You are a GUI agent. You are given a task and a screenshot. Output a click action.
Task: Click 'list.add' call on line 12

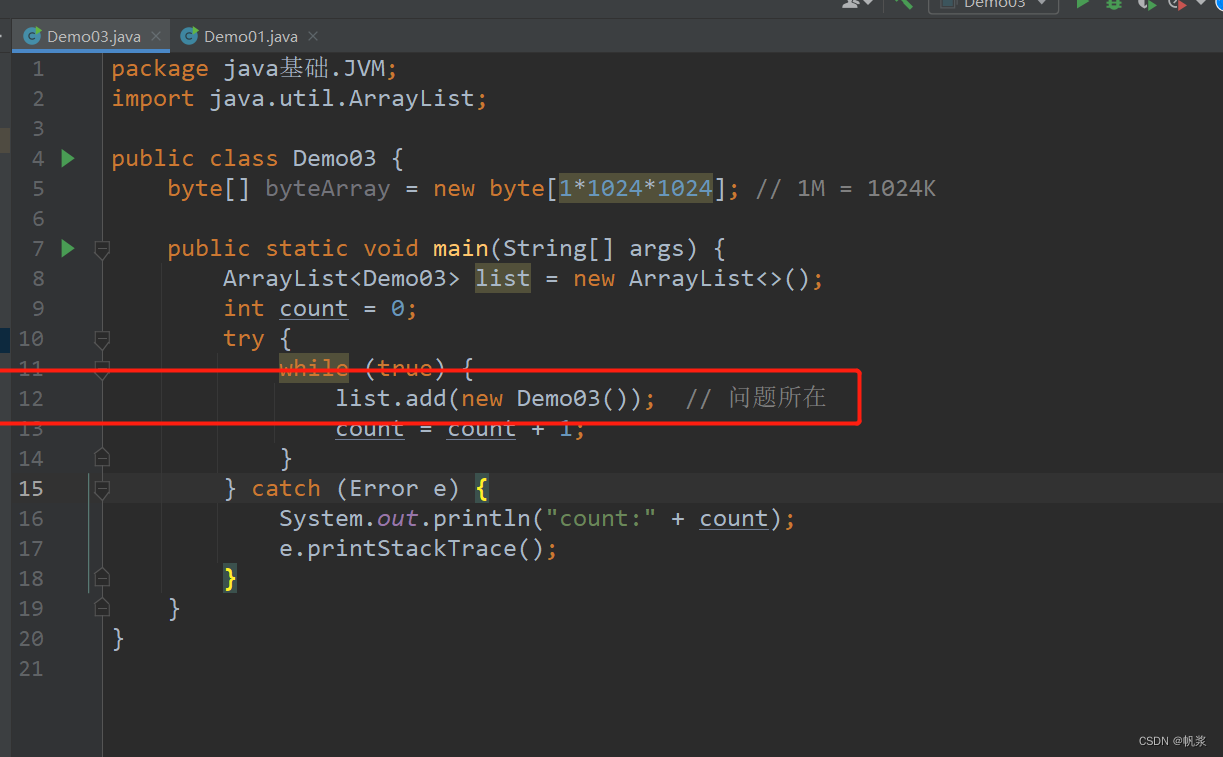(390, 398)
